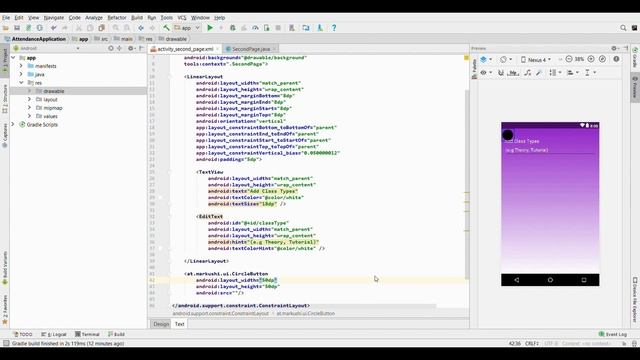Click the Make Project hammer icon
The width and height of the screenshot is (640, 360).
(166, 28)
